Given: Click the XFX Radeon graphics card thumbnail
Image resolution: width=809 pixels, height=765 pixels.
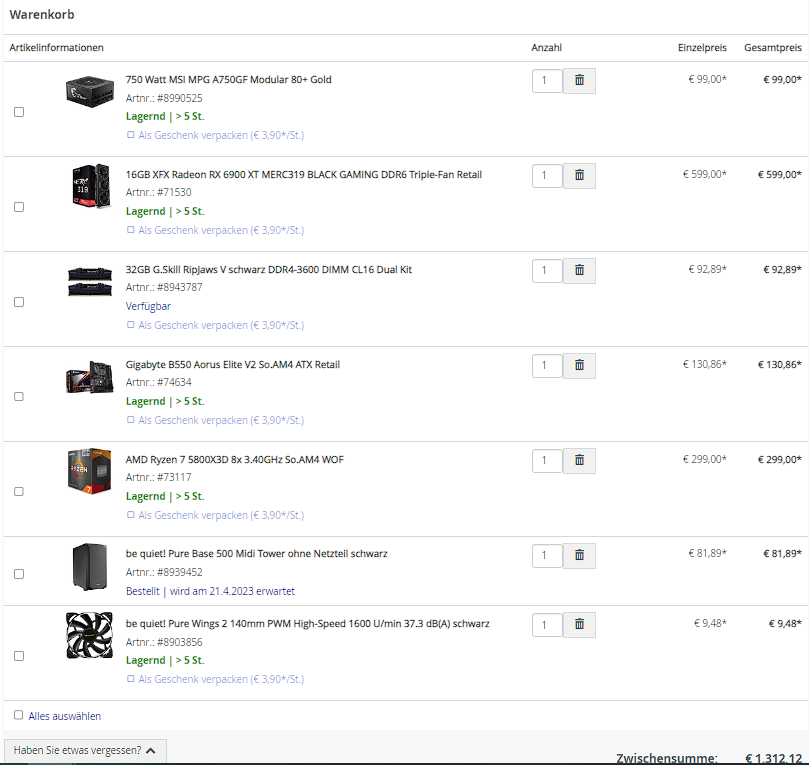Looking at the screenshot, I should [x=91, y=186].
